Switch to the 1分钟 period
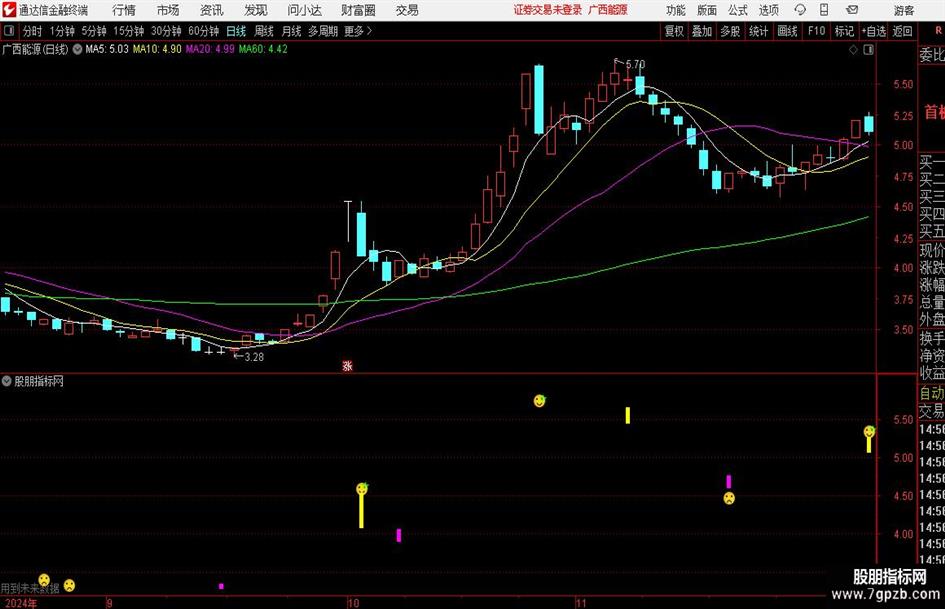Viewport: 945px width, 609px height. tap(62, 31)
